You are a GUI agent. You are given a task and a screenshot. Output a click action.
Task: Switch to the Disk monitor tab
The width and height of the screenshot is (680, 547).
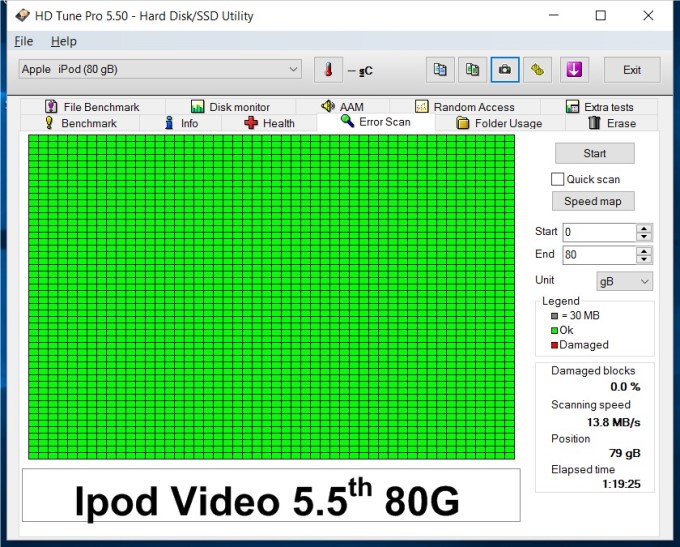230,107
